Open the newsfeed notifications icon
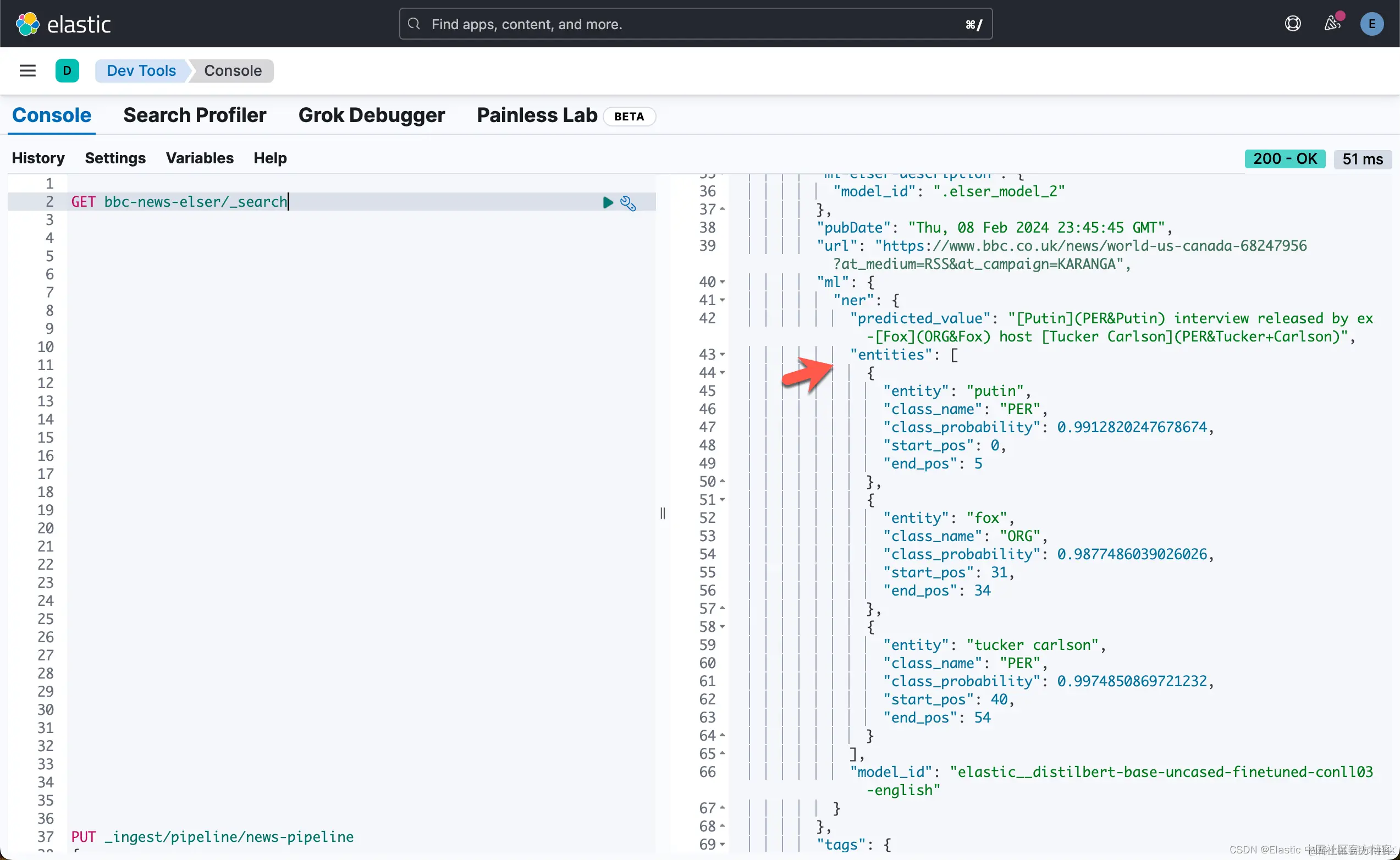The image size is (1400, 860). [1332, 24]
